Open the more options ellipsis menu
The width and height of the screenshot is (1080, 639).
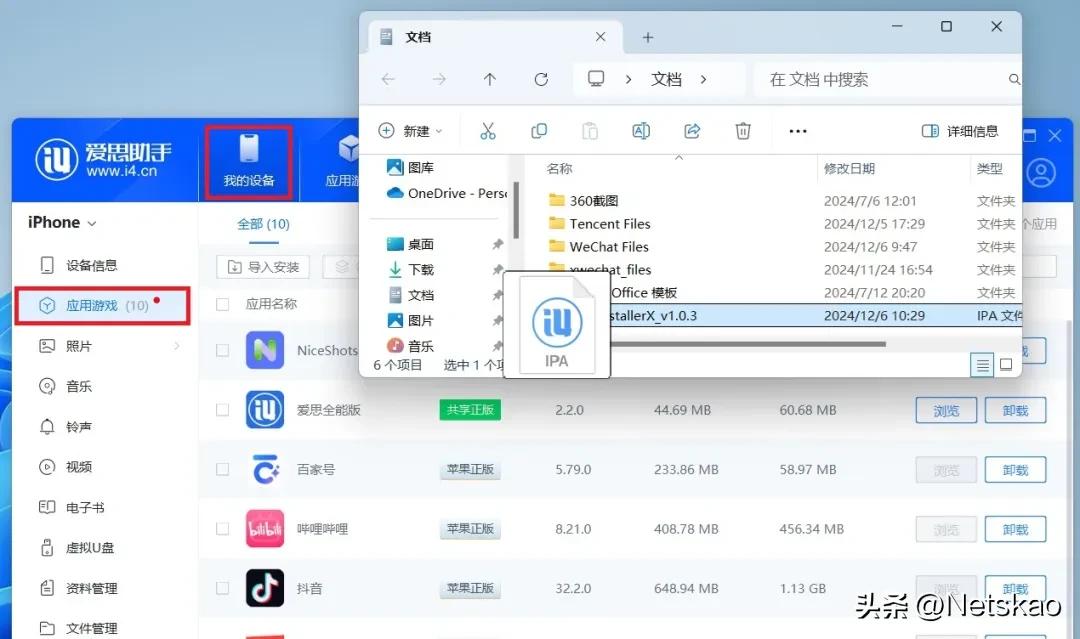[x=798, y=131]
